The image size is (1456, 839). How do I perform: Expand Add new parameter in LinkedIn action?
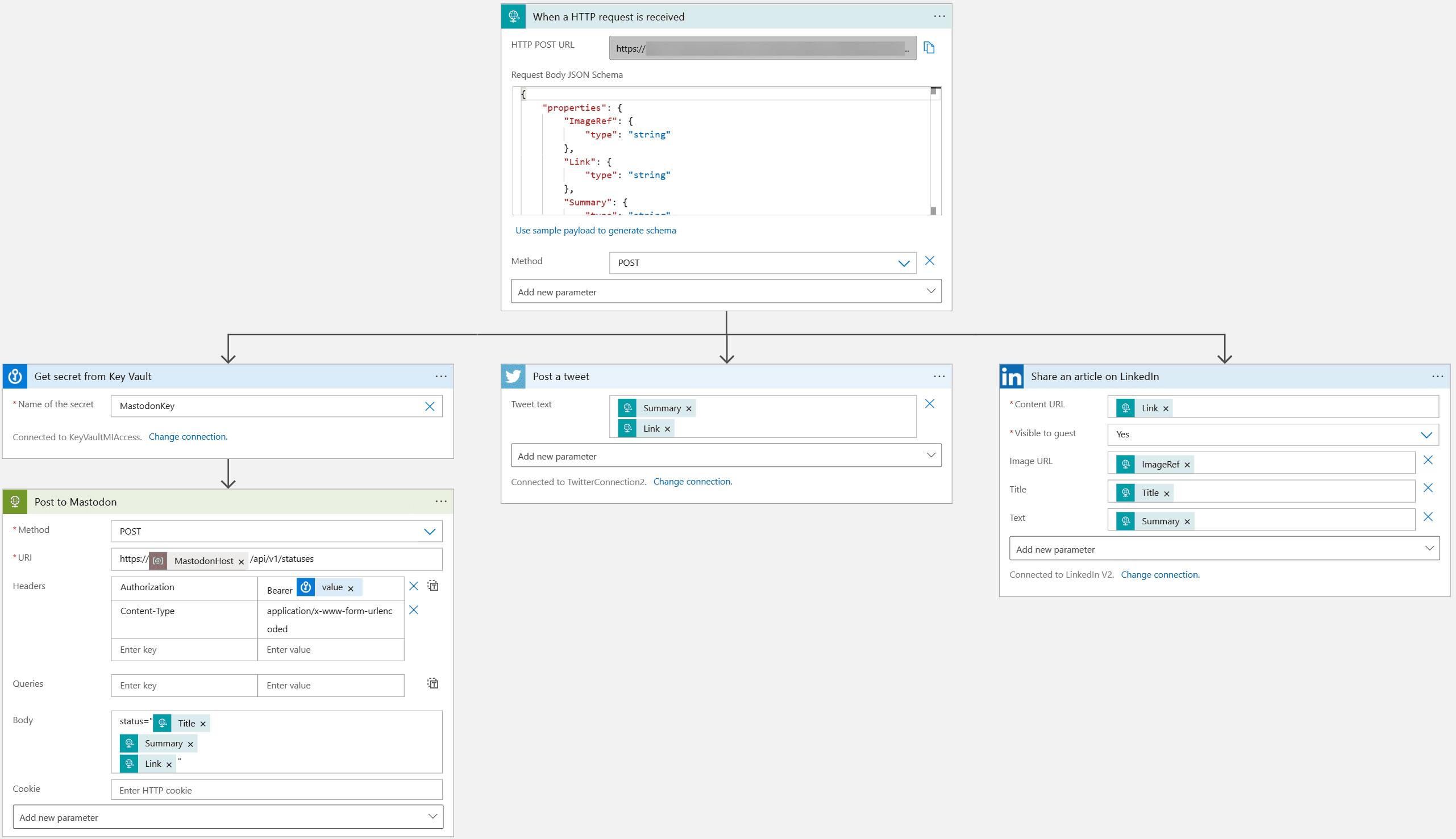click(1224, 549)
